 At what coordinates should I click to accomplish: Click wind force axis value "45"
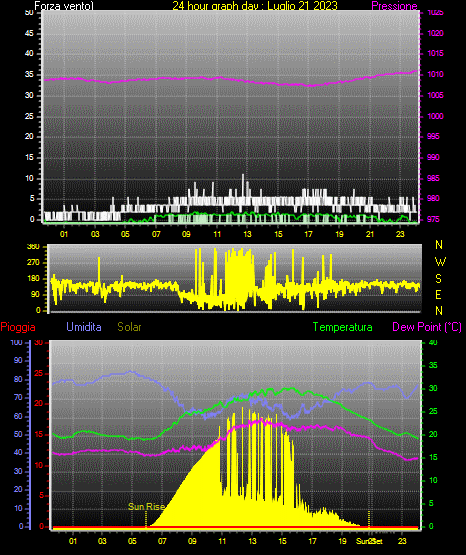coord(29,33)
